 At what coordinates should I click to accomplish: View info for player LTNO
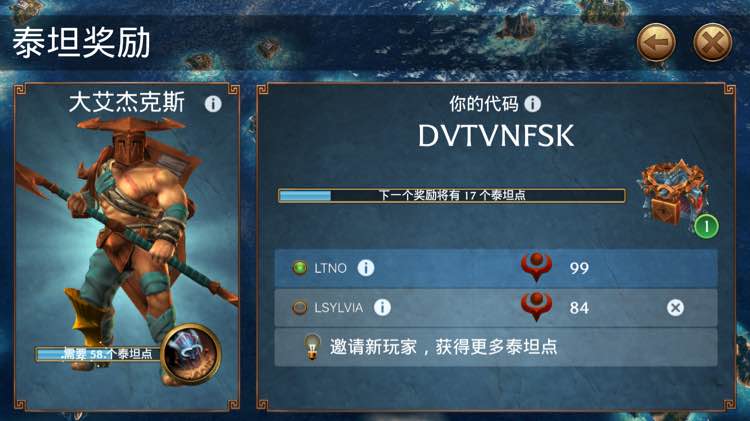pos(366,268)
